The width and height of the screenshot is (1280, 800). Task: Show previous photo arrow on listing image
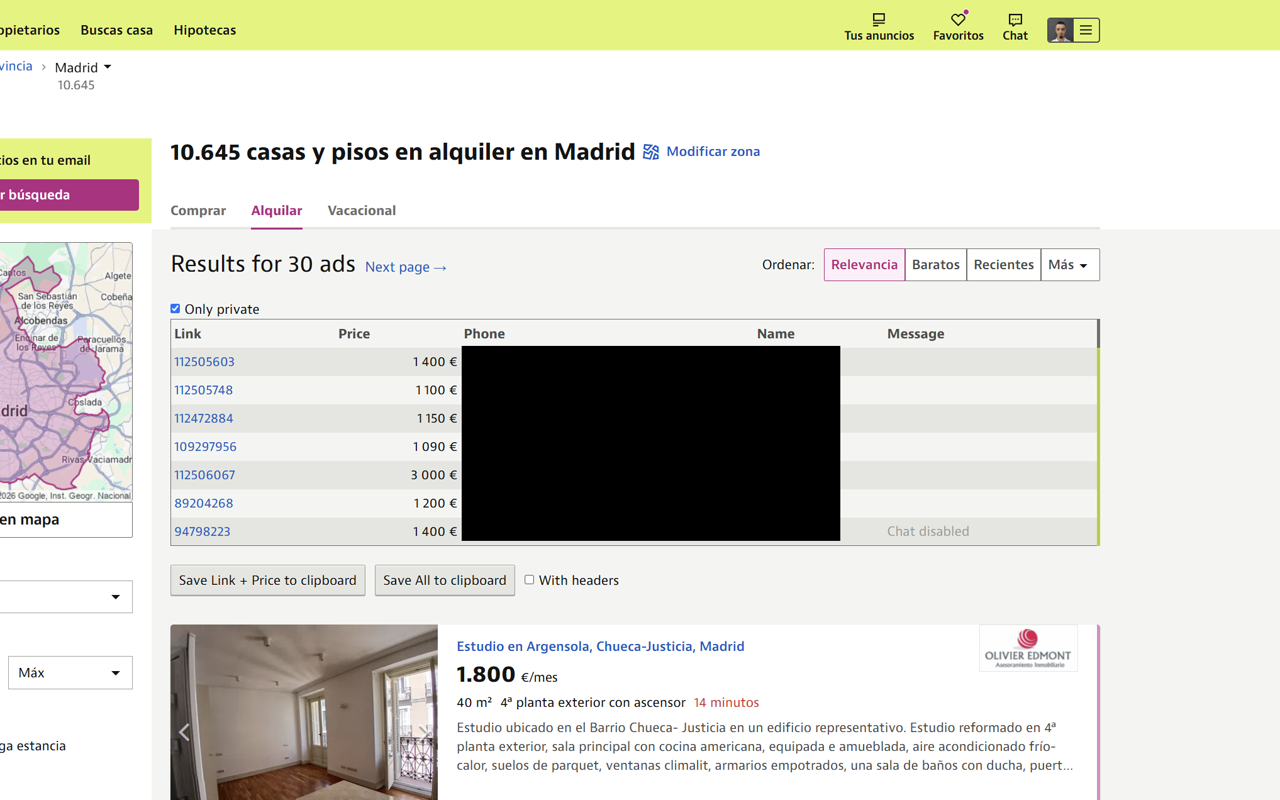[x=184, y=732]
